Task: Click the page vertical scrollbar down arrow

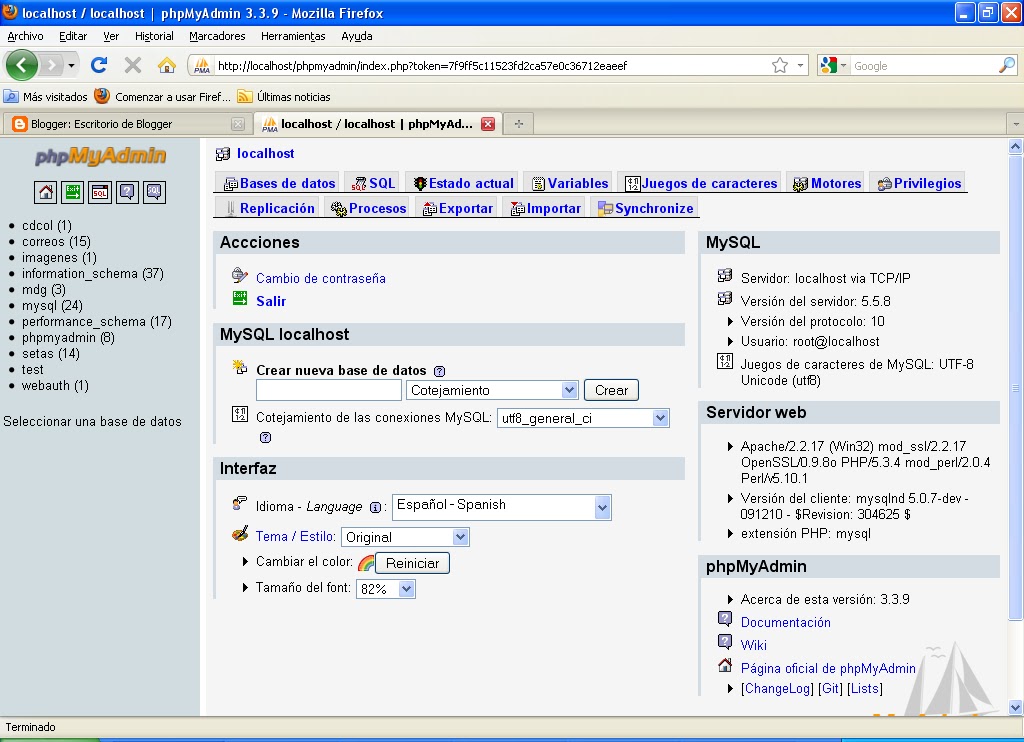Action: (1016, 707)
